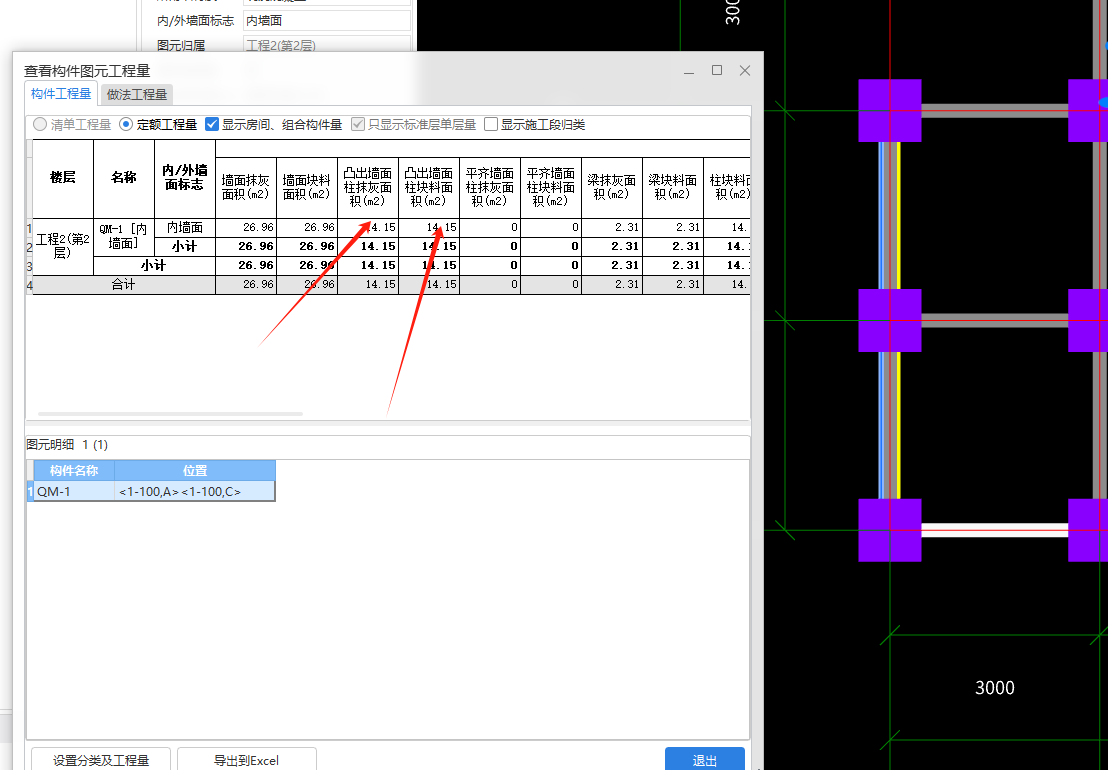This screenshot has height=770, width=1108.
Task: Click the 位置 header in 图元明细
Action: [x=195, y=470]
